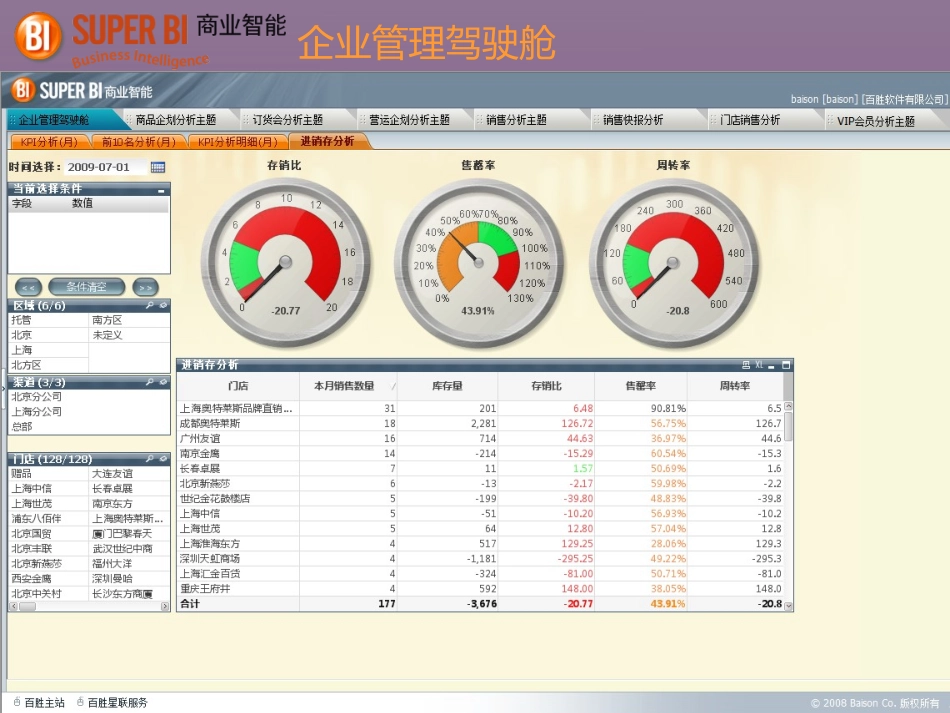This screenshot has width=950, height=713.
Task: Click the small BI logo beside SUPER BI 商业智能
Action: coord(22,90)
